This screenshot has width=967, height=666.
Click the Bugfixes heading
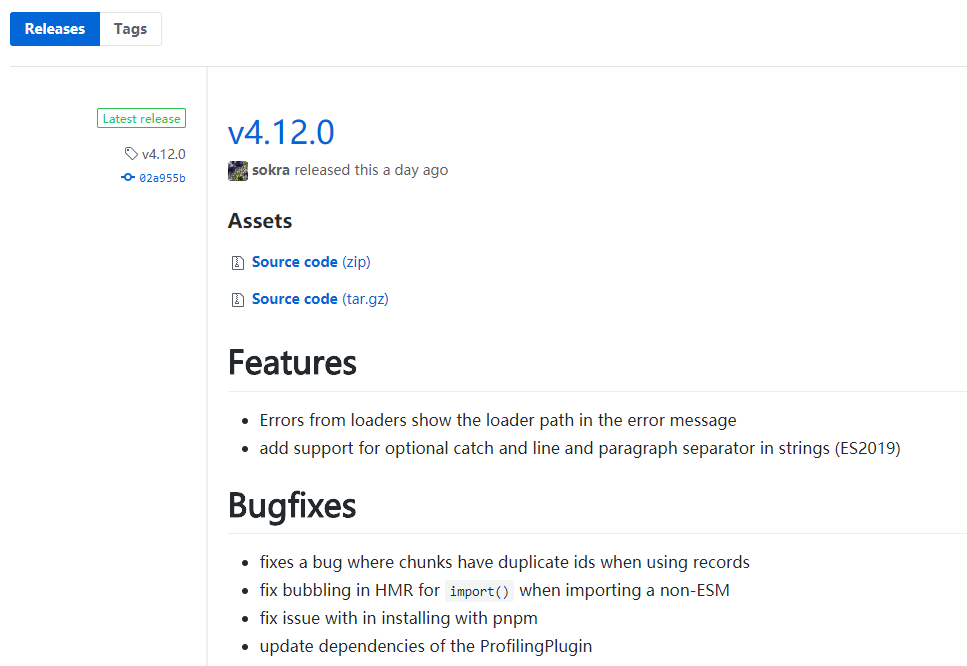292,506
